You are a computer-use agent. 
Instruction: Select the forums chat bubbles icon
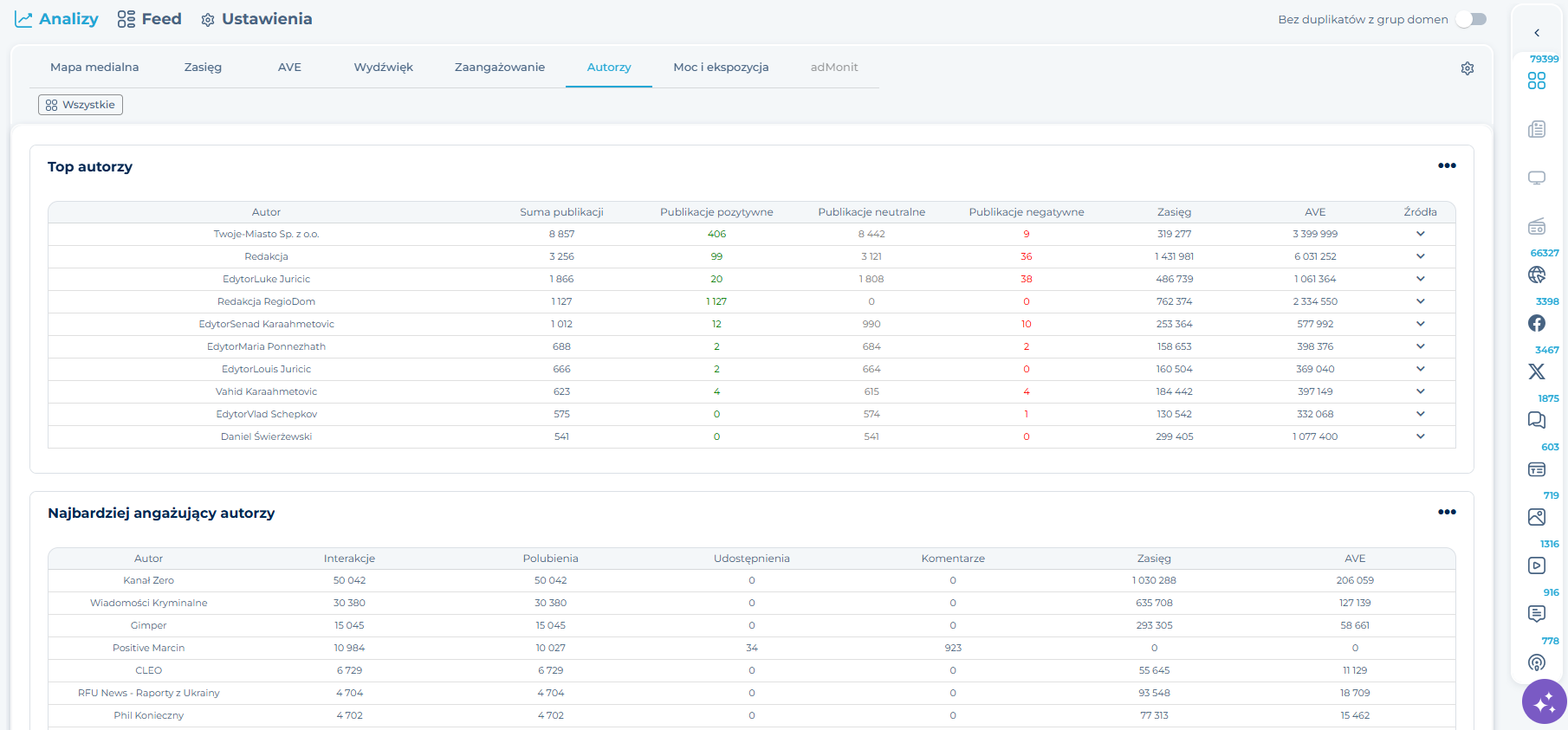click(x=1537, y=420)
